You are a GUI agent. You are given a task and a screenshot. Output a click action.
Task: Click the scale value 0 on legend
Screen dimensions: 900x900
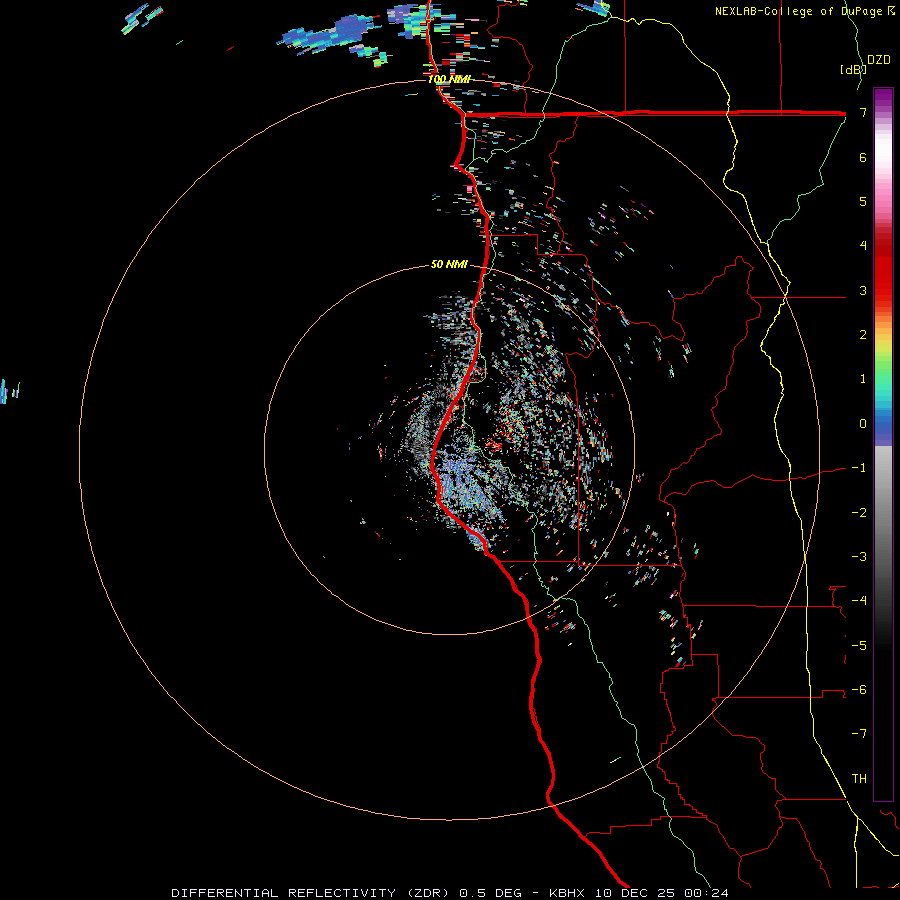[x=863, y=424]
